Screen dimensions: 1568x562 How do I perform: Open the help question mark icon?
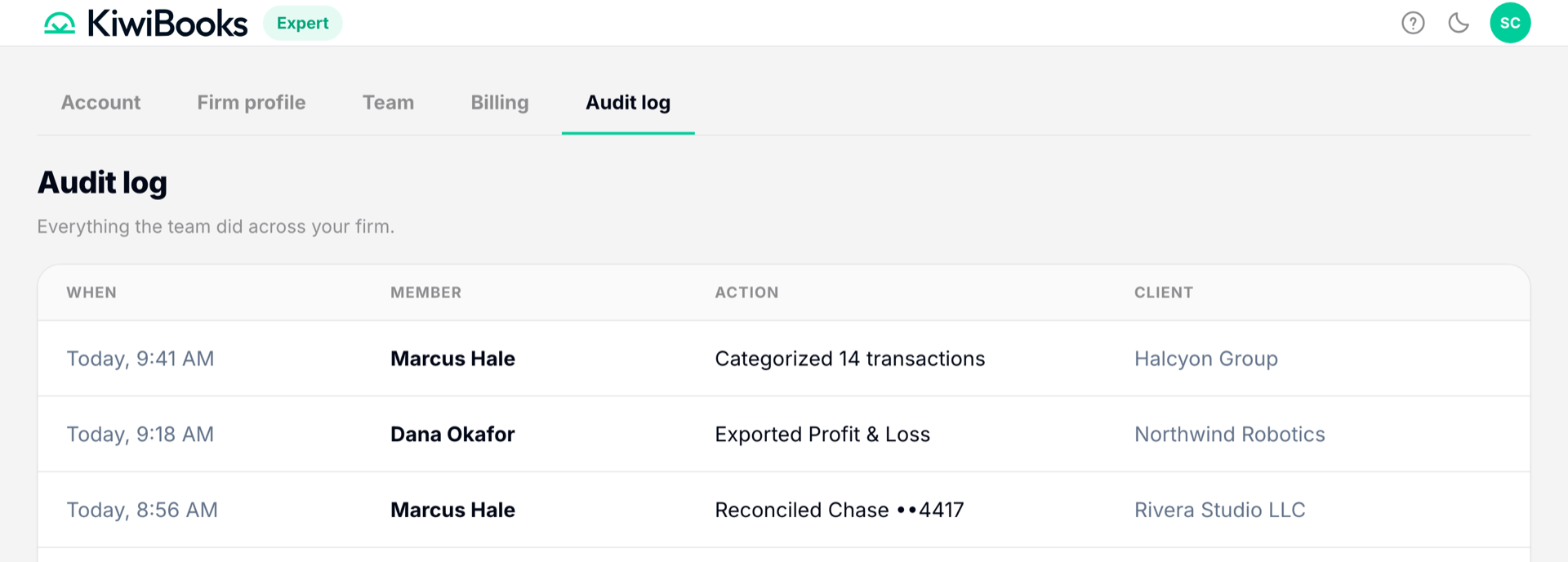click(x=1413, y=23)
